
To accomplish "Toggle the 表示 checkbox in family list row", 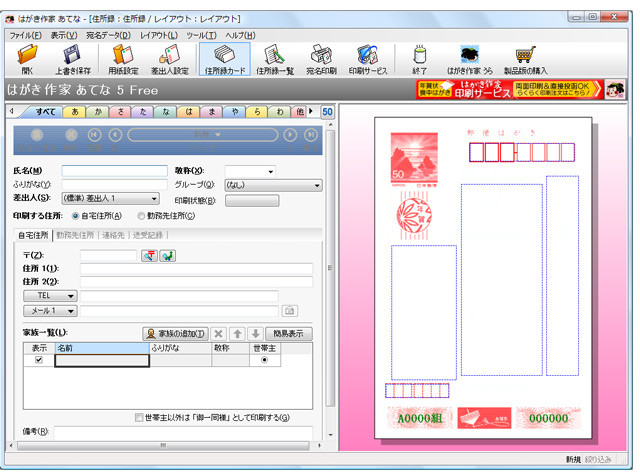I will [39, 360].
